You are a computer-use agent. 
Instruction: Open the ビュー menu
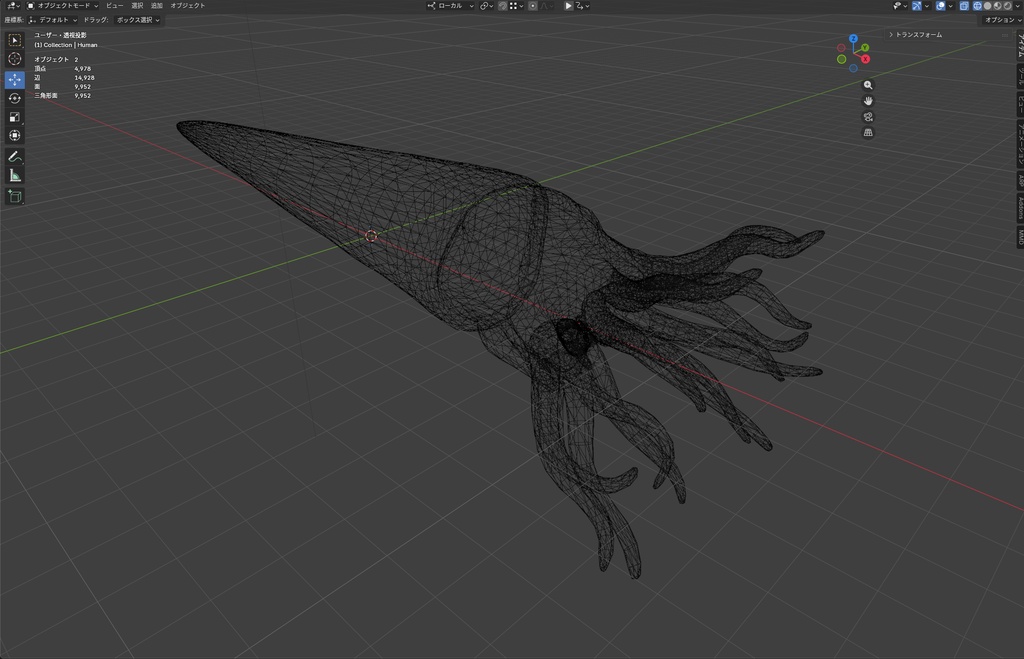115,5
